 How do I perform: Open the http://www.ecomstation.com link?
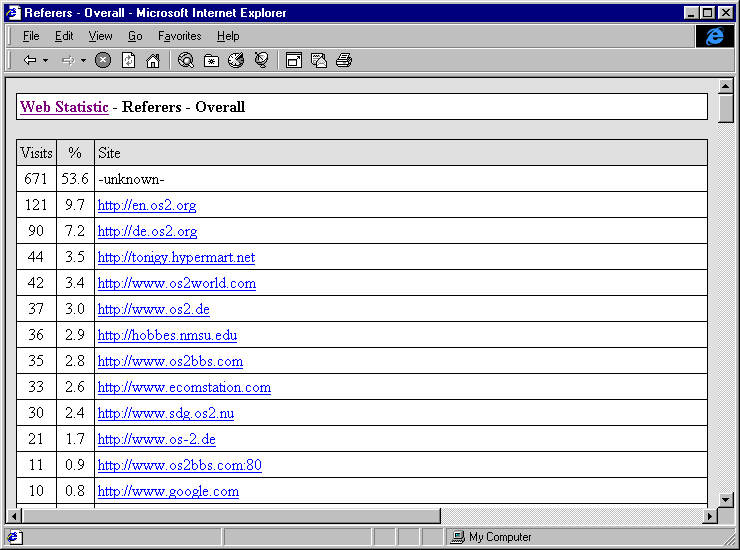pyautogui.click(x=184, y=387)
